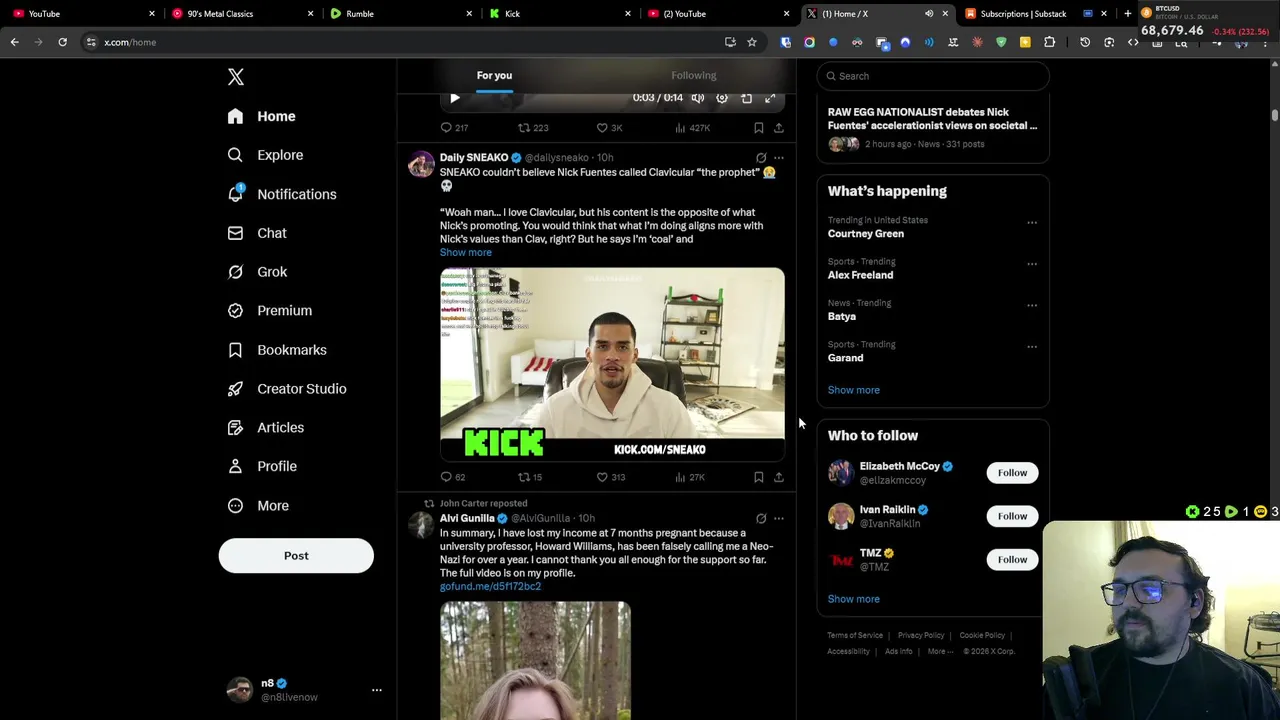Open more options for Alex Freeland trend

pos(1032,264)
